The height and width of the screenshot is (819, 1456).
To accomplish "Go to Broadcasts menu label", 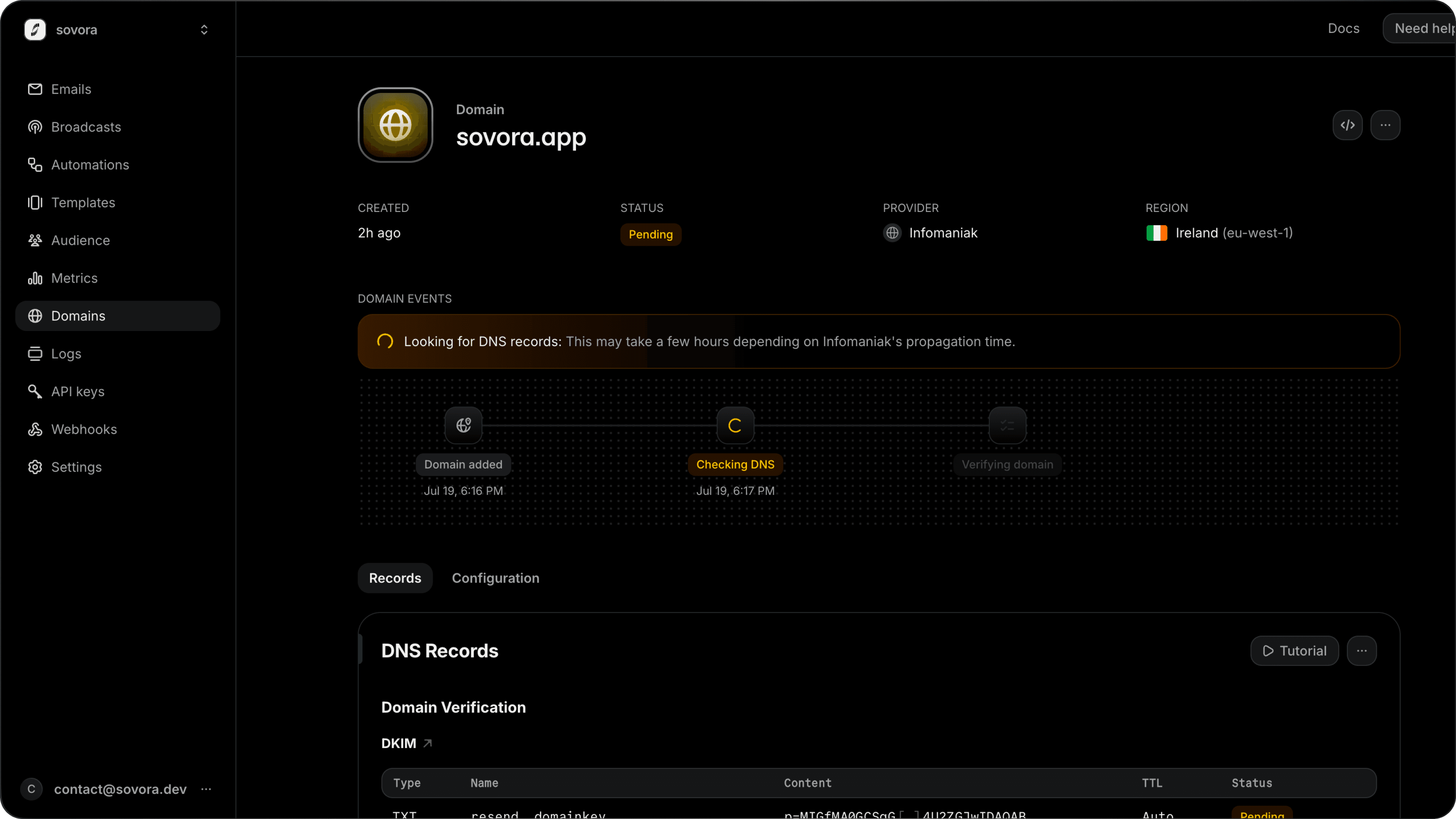I will click(86, 127).
